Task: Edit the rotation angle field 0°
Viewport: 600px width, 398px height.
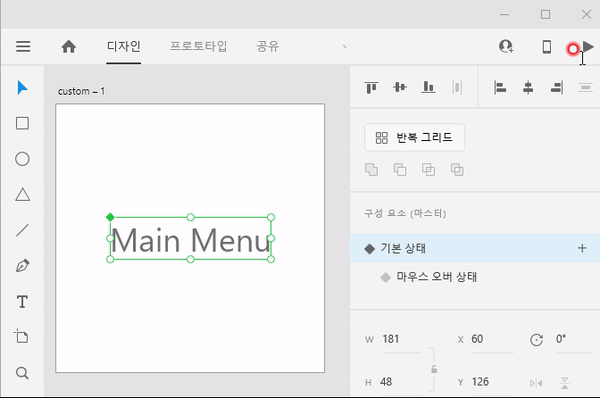Action: click(x=573, y=339)
